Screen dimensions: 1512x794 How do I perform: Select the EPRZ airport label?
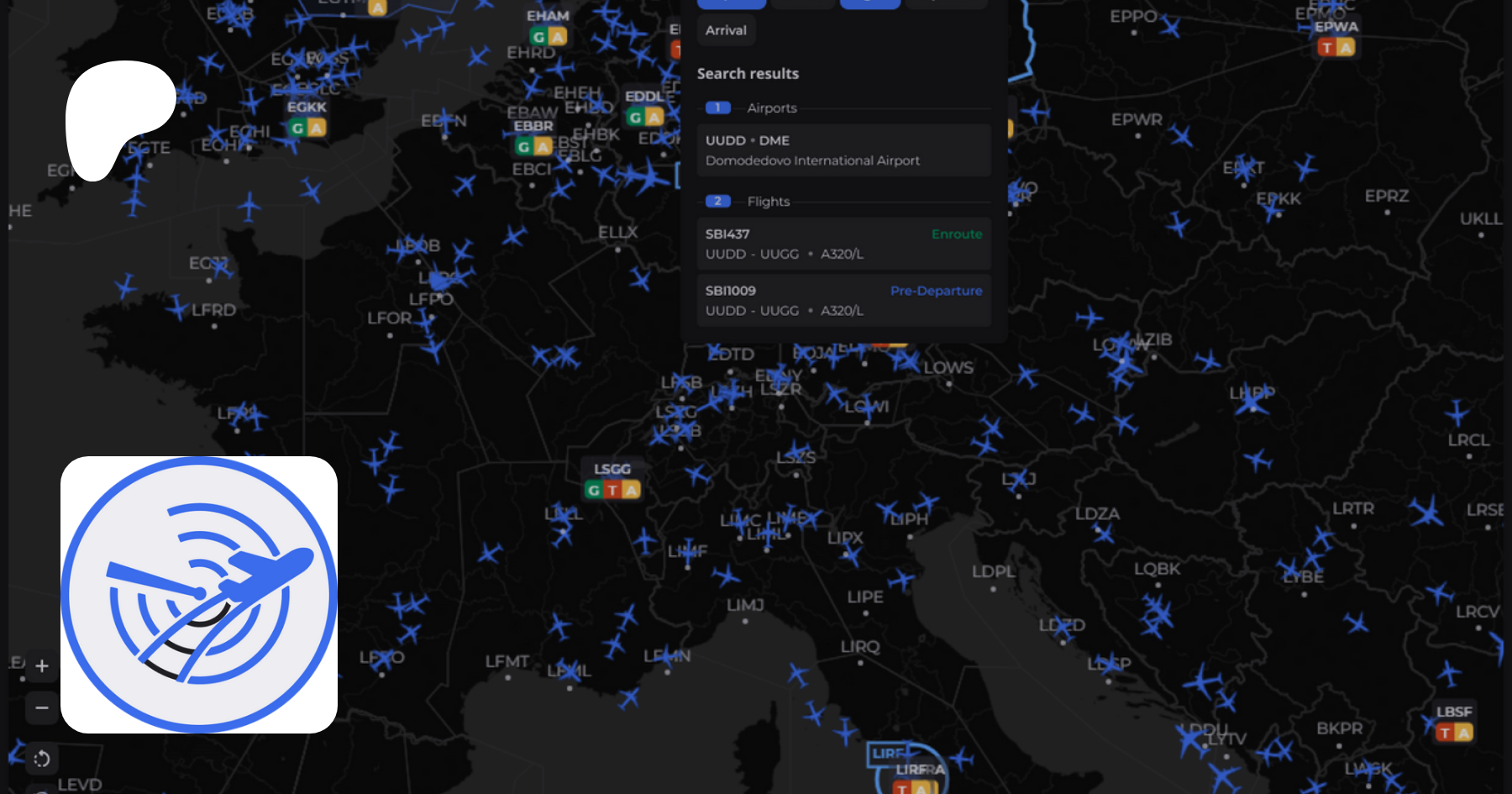pyautogui.click(x=1386, y=197)
